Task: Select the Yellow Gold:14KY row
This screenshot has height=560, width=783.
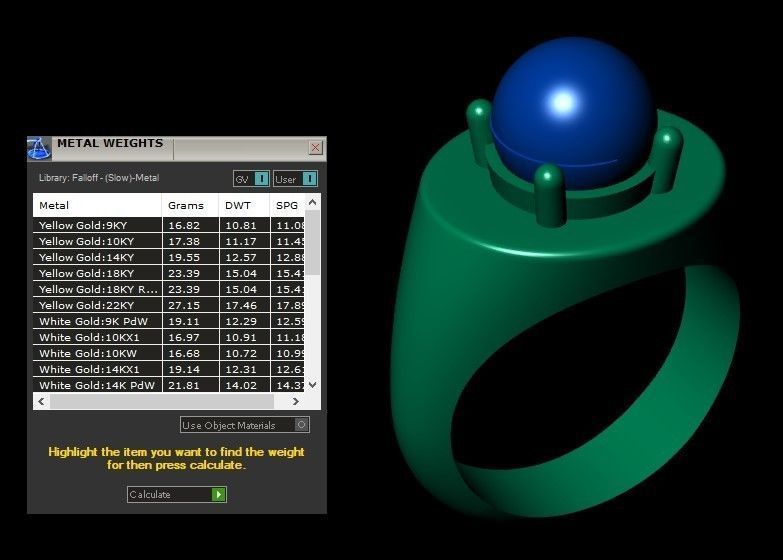Action: [169, 257]
